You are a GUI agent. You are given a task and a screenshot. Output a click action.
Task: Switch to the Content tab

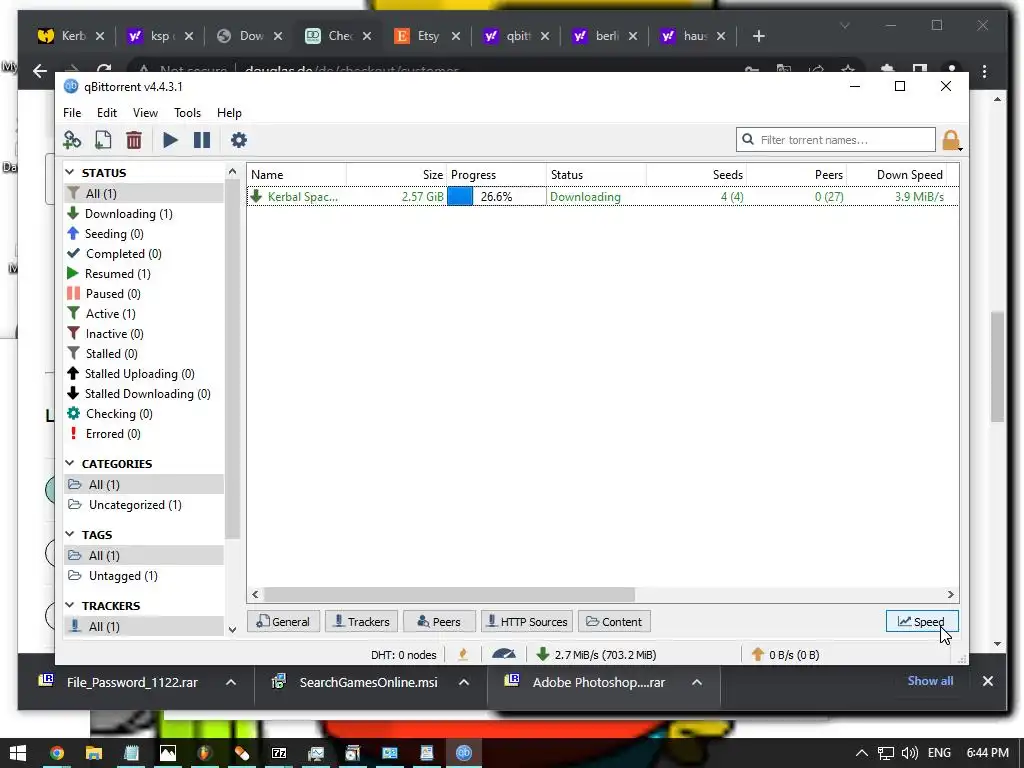click(615, 621)
